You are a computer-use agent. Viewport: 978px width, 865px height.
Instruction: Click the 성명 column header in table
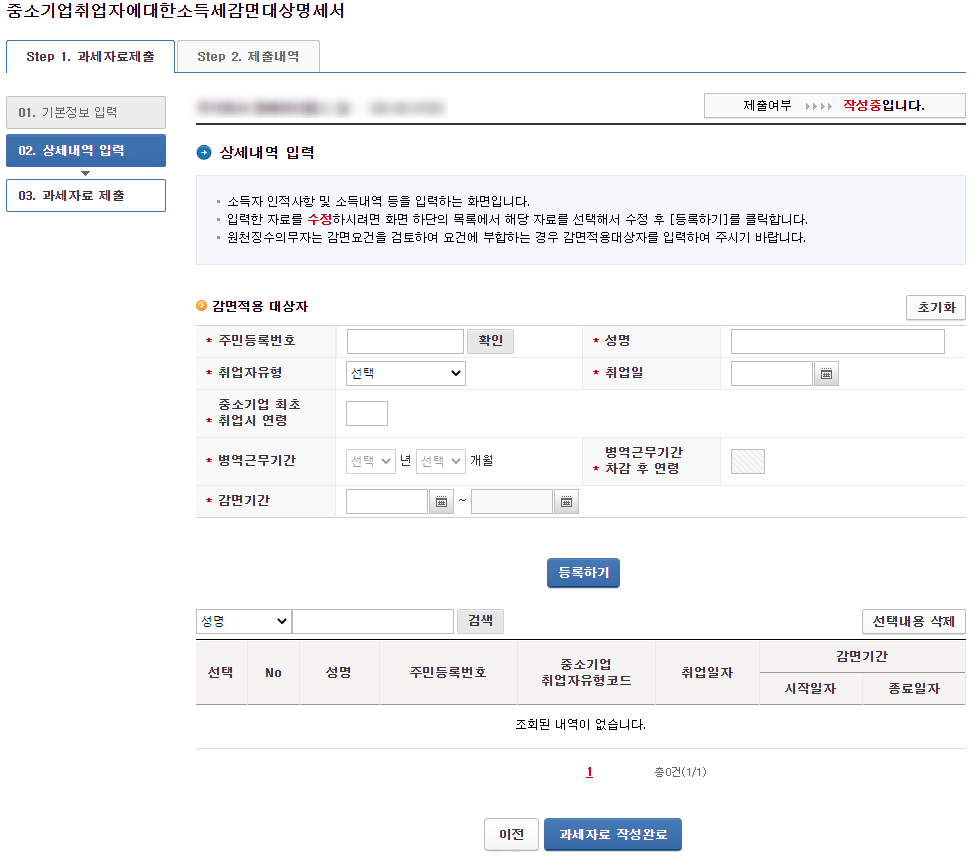pyautogui.click(x=339, y=673)
